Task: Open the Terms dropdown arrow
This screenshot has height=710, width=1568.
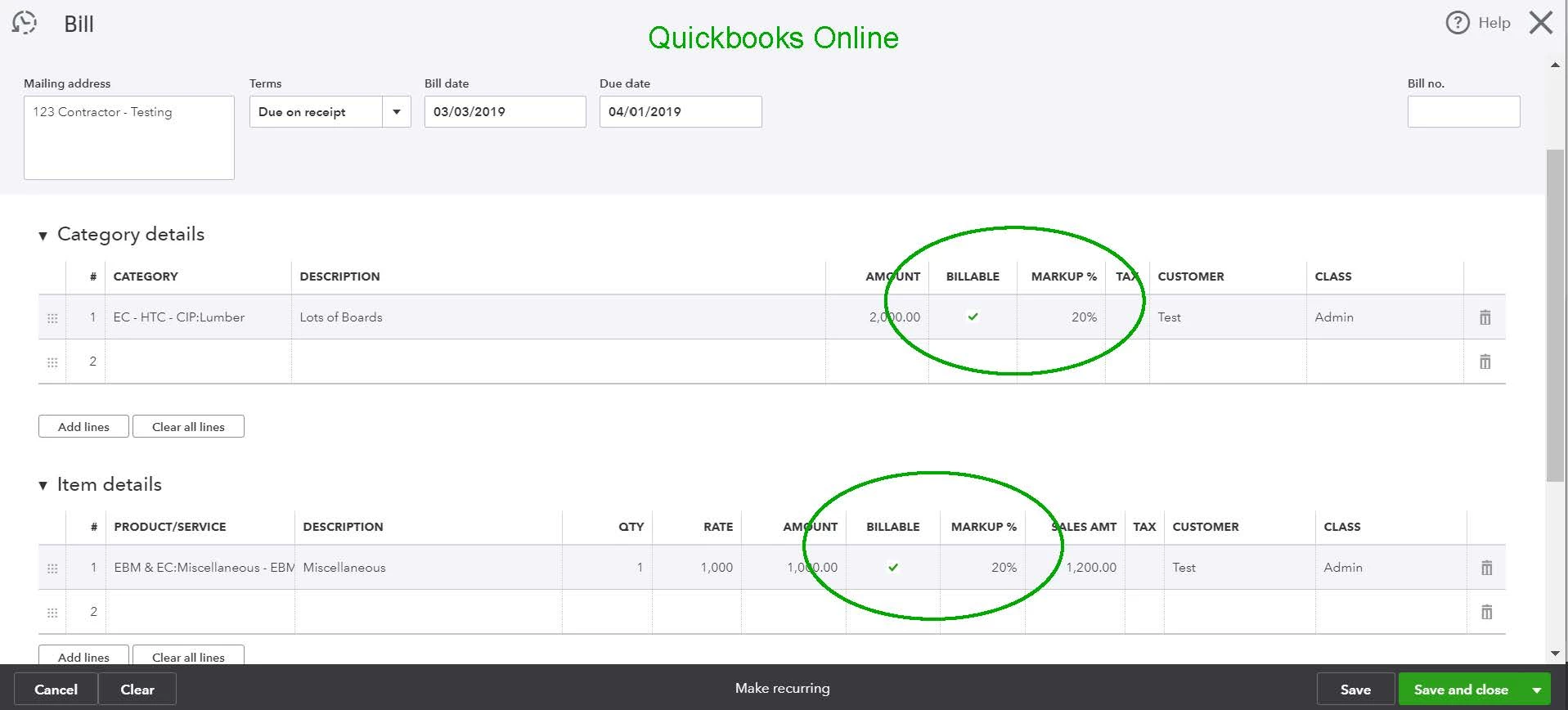Action: click(397, 112)
